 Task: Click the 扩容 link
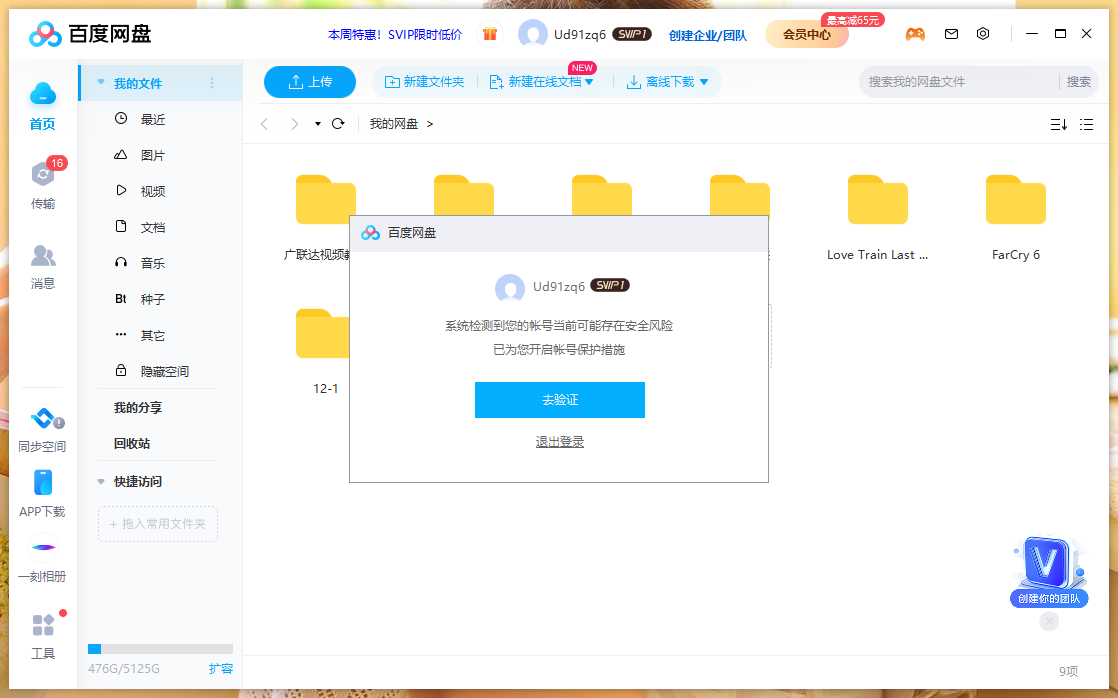pos(221,669)
